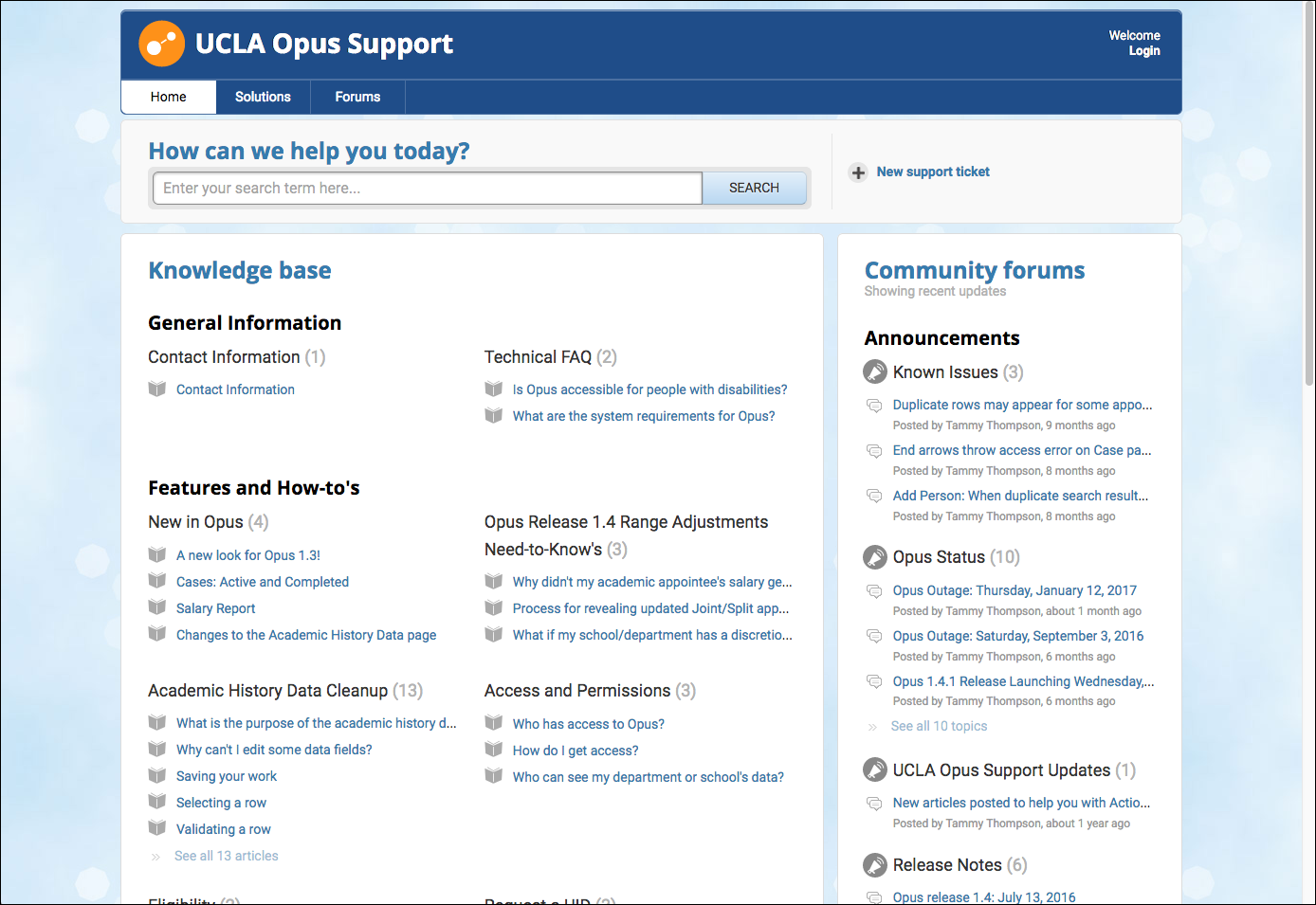Screen dimensions: 1316x905
Task: Click the plus icon beside New support ticket
Action: pos(858,172)
